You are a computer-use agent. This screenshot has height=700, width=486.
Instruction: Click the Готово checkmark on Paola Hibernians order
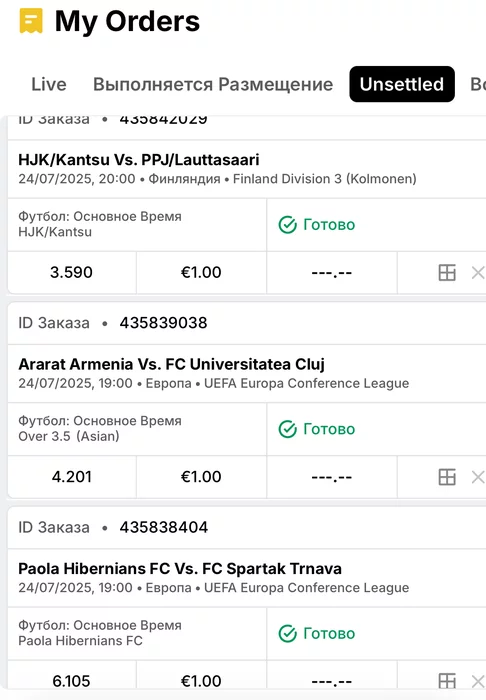[x=287, y=633]
